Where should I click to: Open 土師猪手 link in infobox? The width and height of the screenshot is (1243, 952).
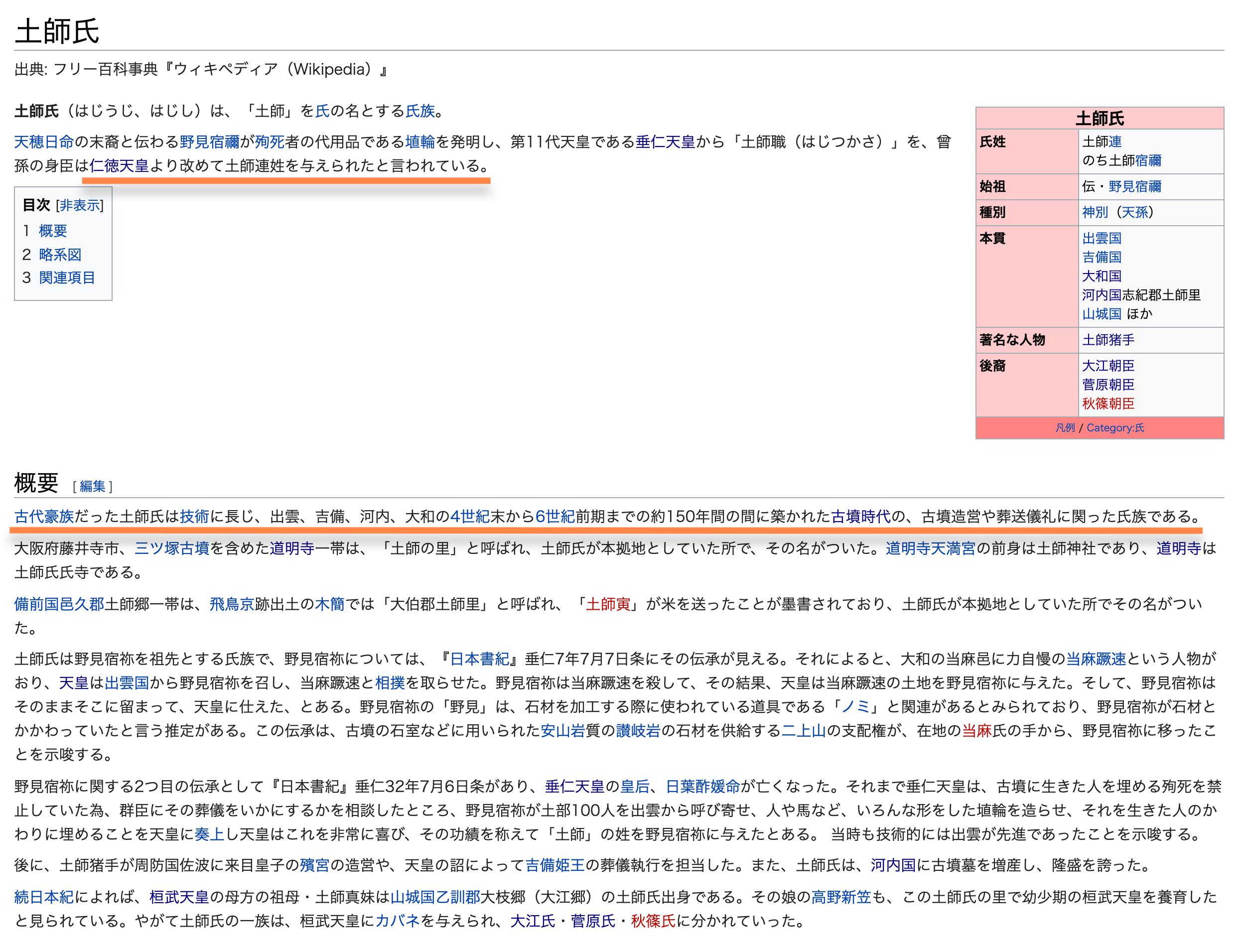(1108, 340)
